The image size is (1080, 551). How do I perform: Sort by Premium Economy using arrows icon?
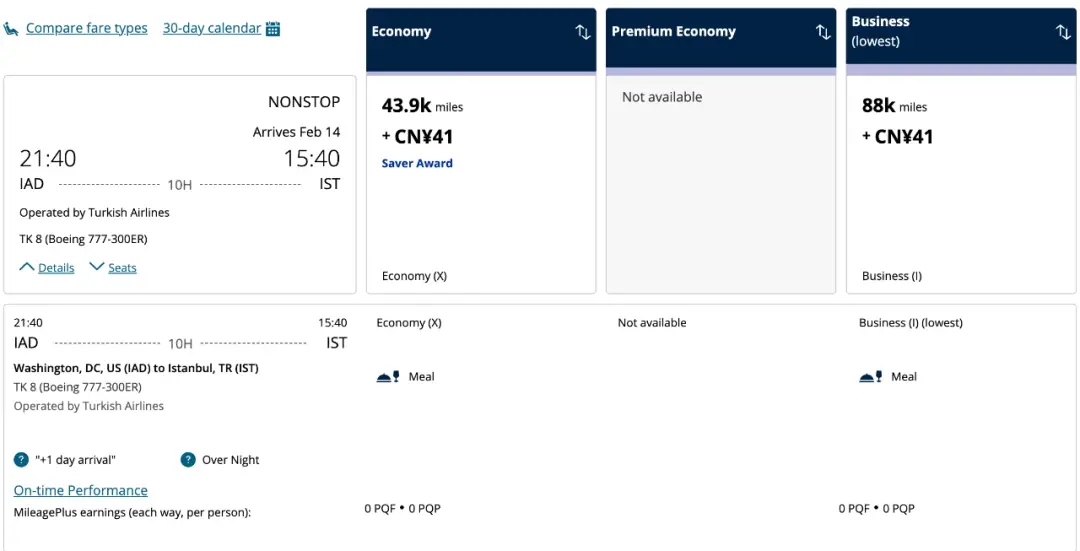[x=823, y=32]
